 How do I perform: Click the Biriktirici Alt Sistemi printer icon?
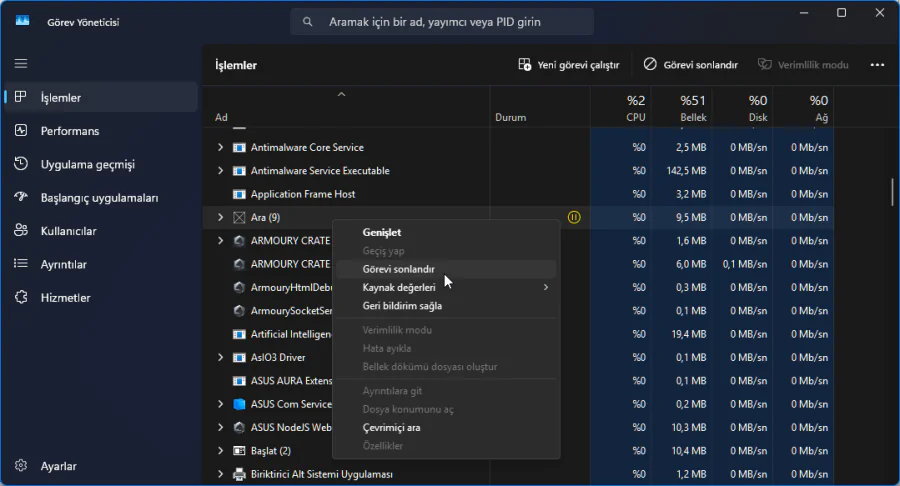point(239,474)
